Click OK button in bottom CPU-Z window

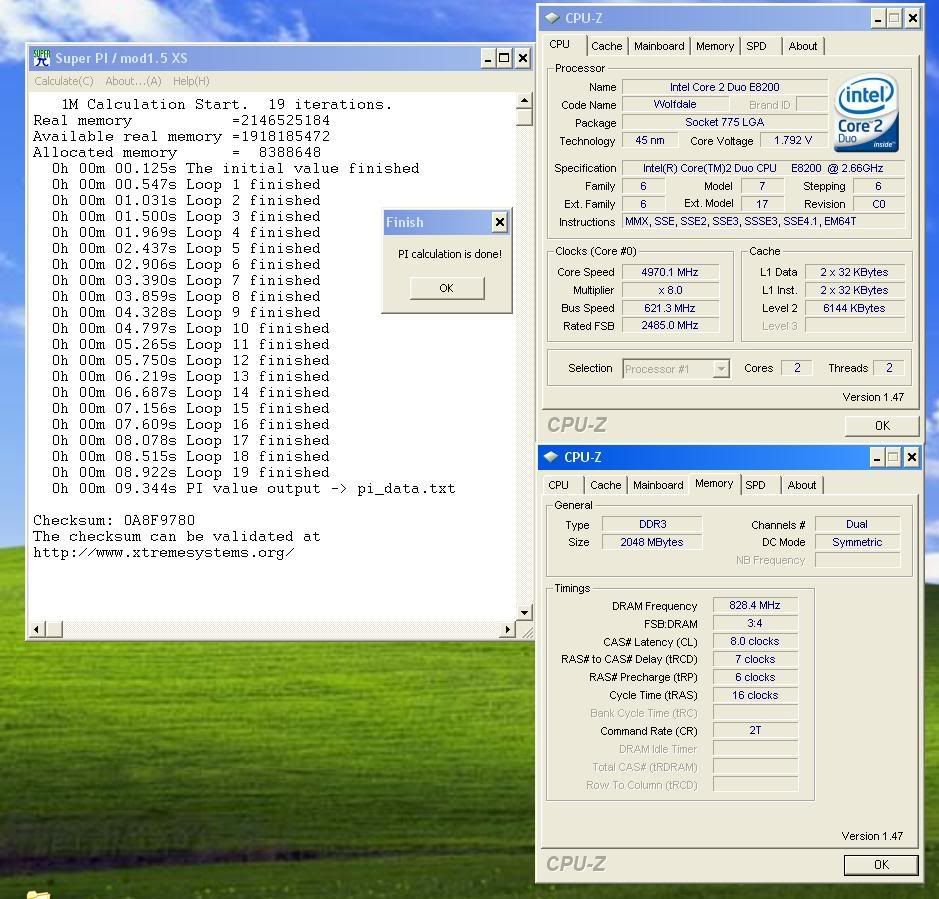point(881,865)
